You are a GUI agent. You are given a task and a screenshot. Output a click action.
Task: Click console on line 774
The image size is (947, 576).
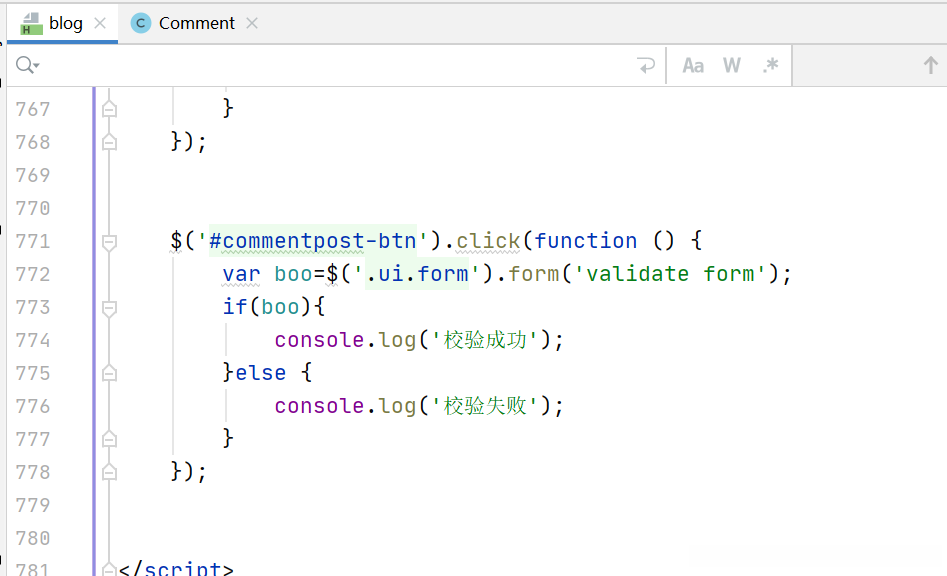[x=319, y=340]
